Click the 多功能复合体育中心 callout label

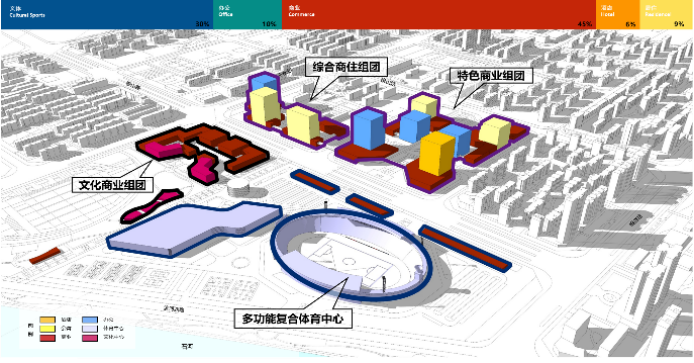coord(293,318)
